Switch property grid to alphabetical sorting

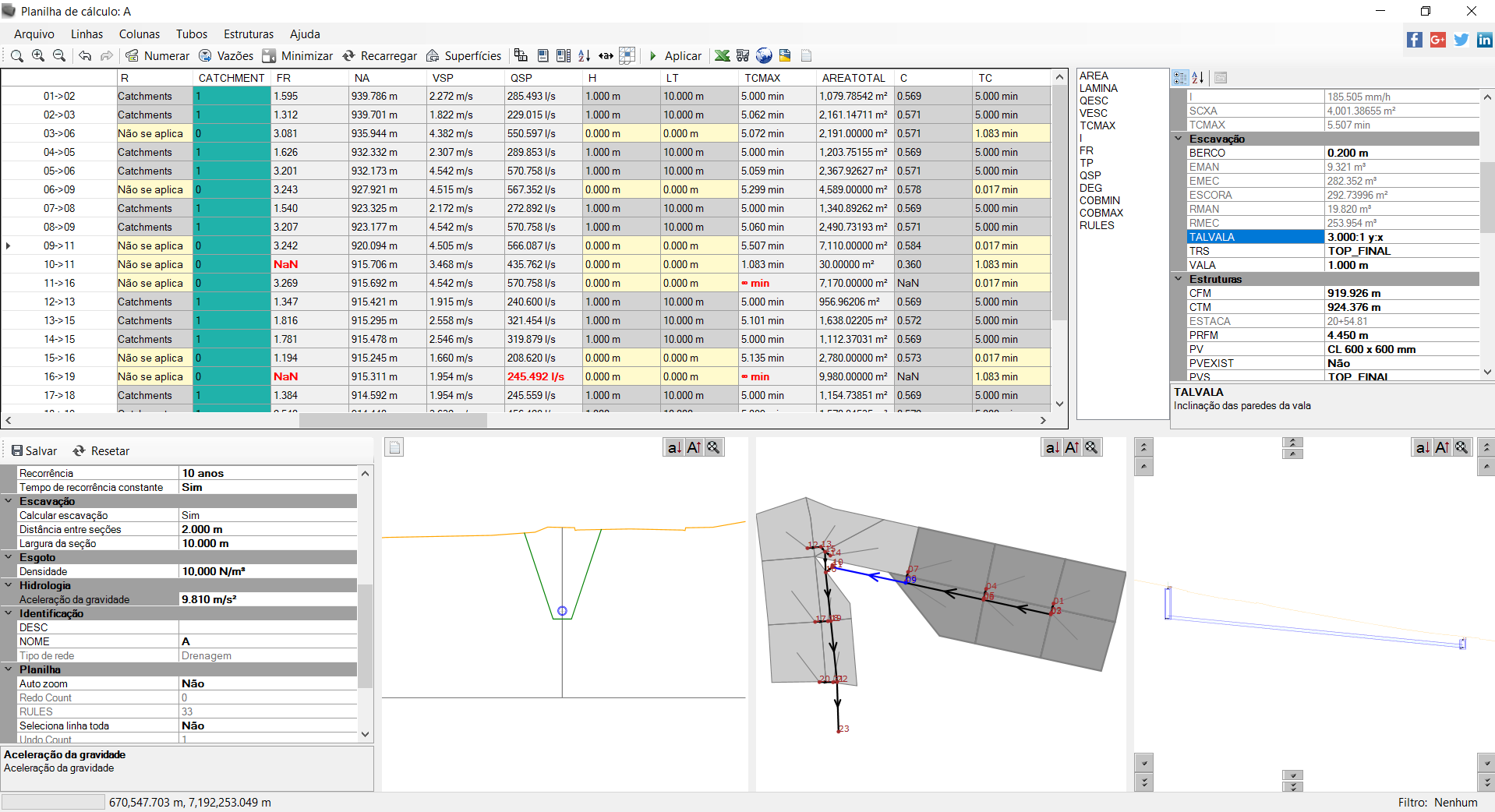(1198, 78)
